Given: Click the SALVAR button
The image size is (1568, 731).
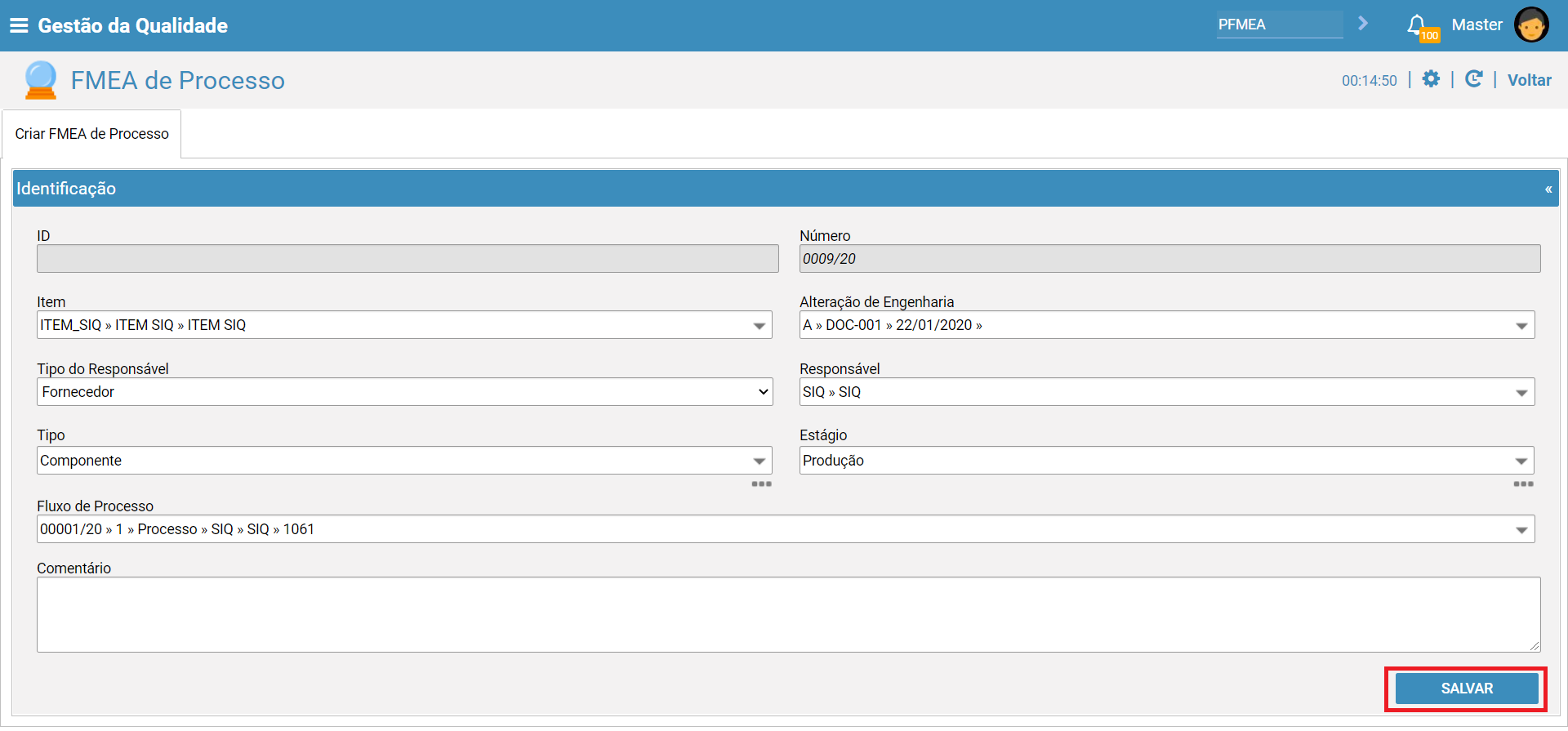Looking at the screenshot, I should tap(1467, 689).
